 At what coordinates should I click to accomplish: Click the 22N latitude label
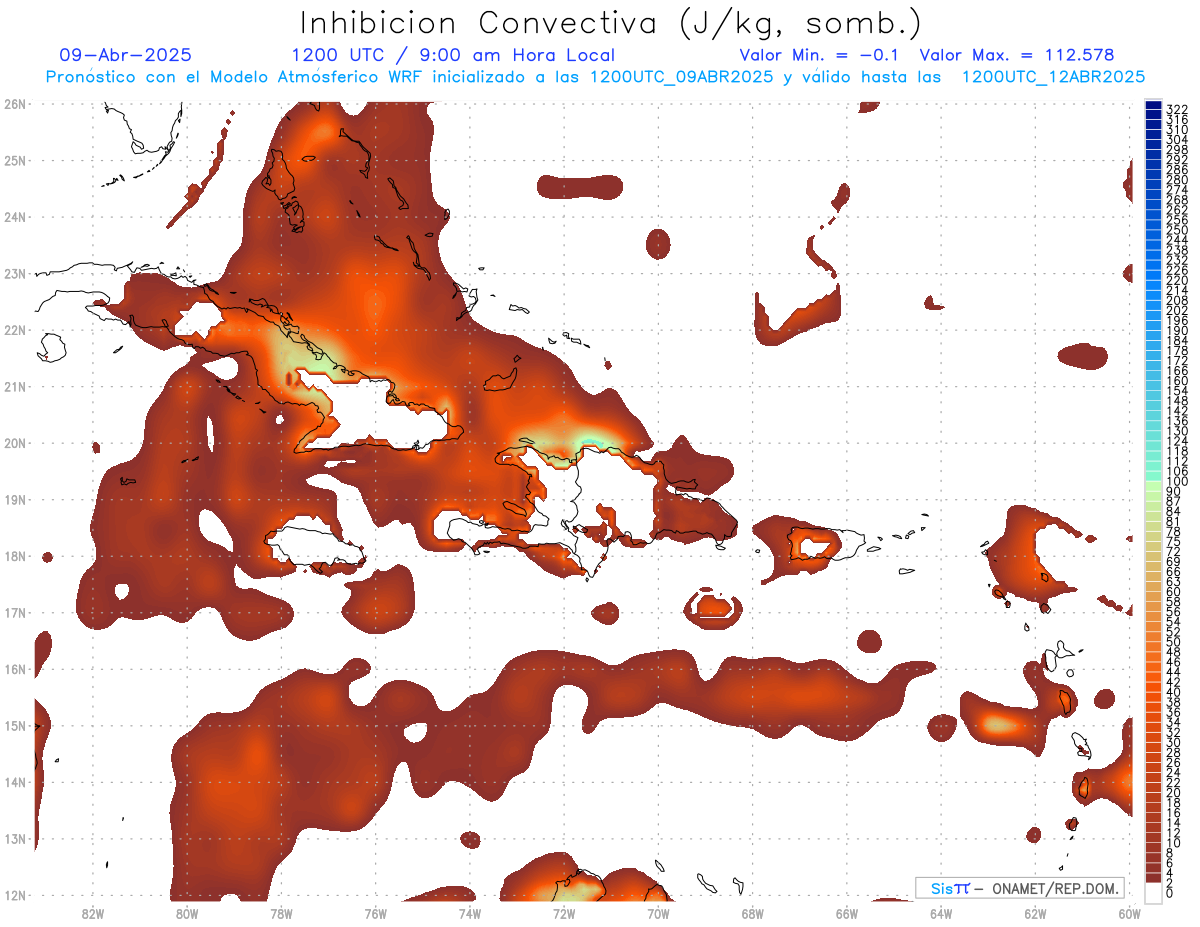[15, 330]
